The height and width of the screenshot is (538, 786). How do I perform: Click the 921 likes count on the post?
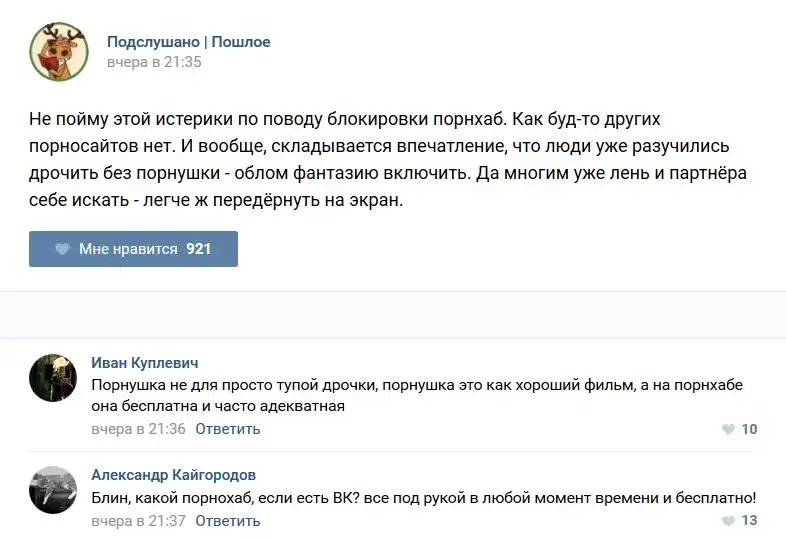point(199,249)
